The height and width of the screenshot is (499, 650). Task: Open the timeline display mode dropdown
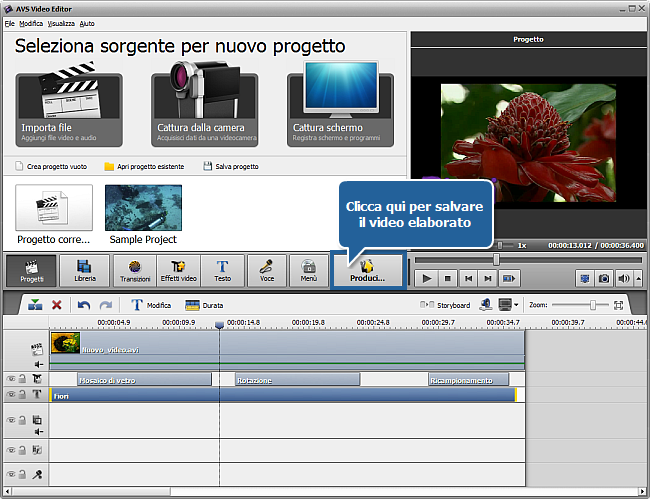click(x=508, y=305)
